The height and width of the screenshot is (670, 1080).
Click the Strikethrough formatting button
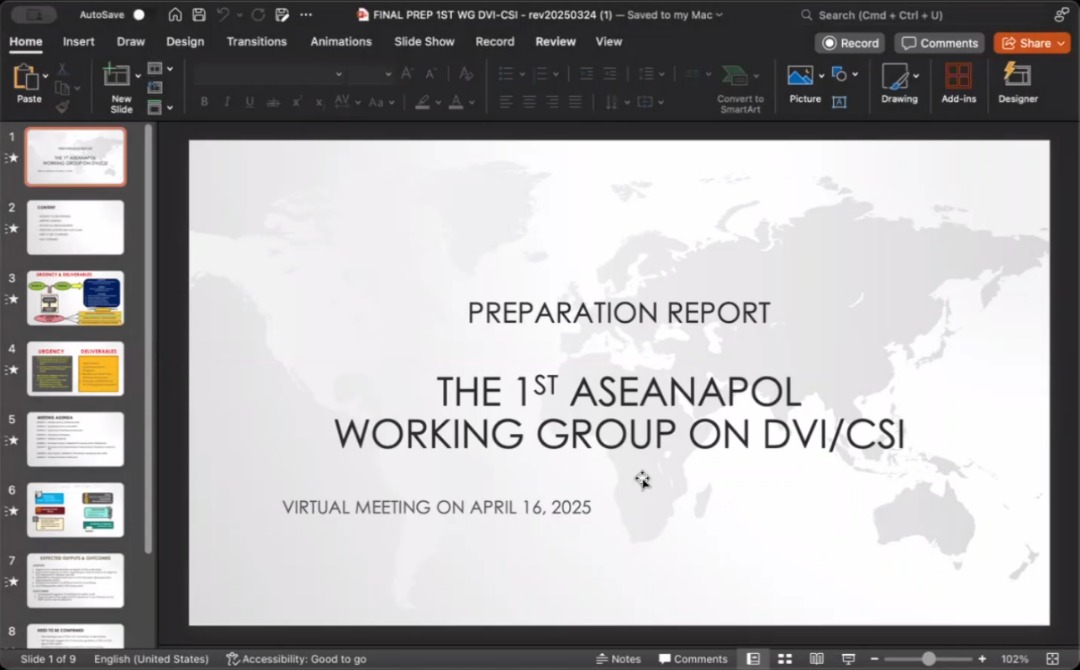point(273,102)
